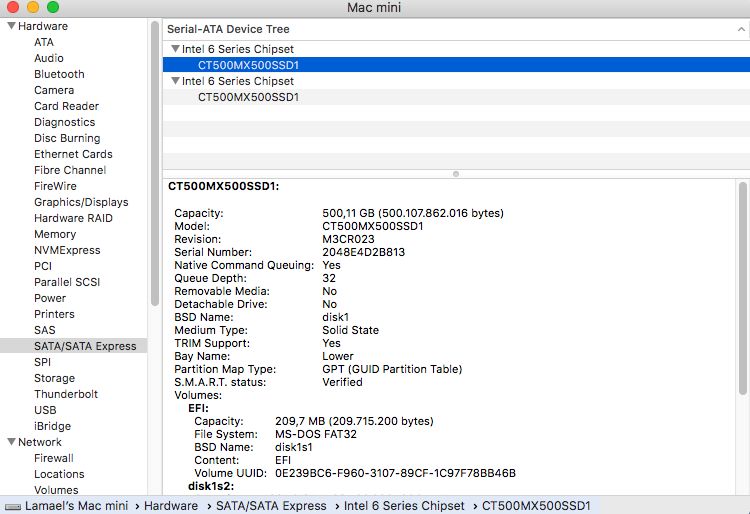
Task: Click the disk1s2 volume heading
Action: pyautogui.click(x=211, y=486)
